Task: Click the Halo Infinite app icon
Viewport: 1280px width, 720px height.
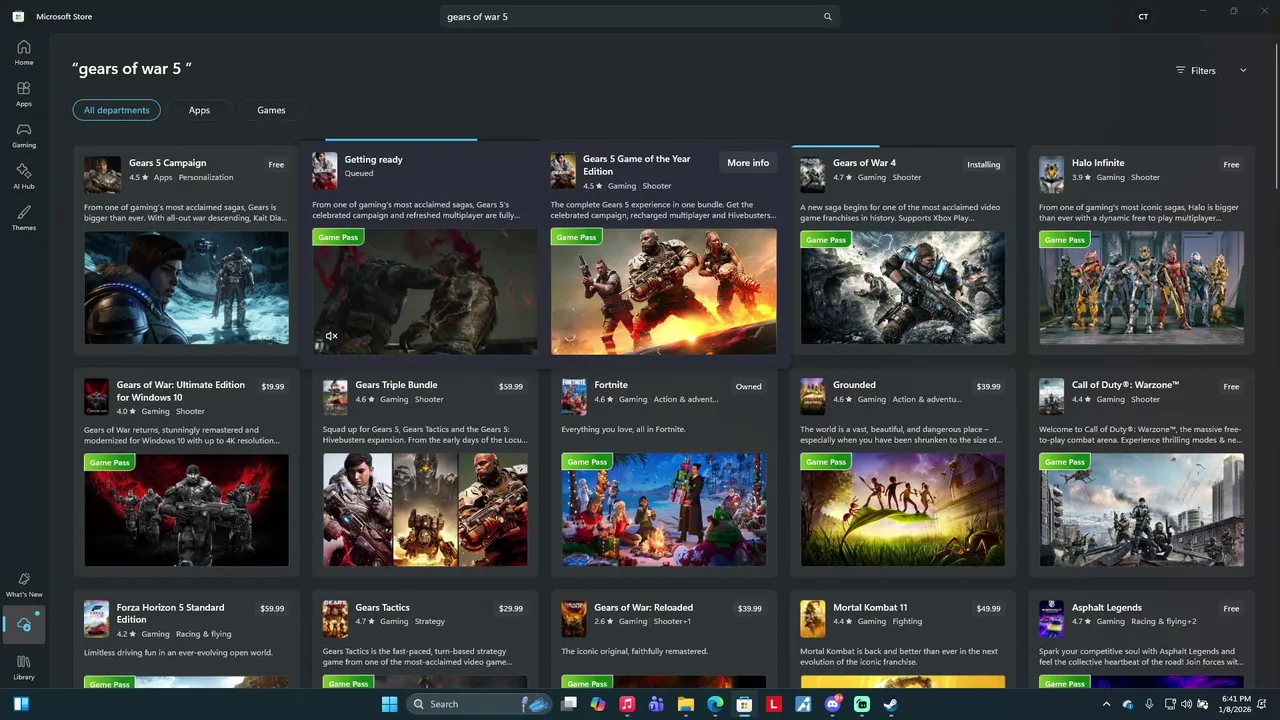Action: pos(1051,174)
